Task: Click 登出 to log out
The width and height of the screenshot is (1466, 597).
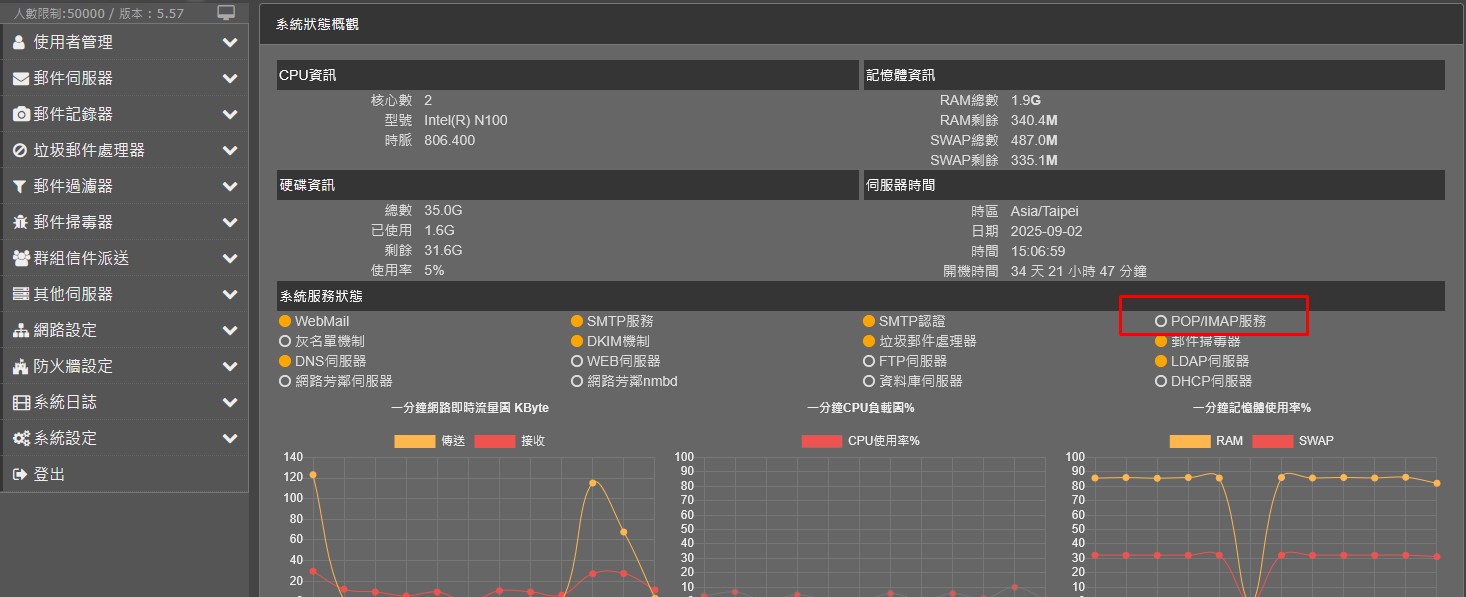Action: [x=49, y=474]
